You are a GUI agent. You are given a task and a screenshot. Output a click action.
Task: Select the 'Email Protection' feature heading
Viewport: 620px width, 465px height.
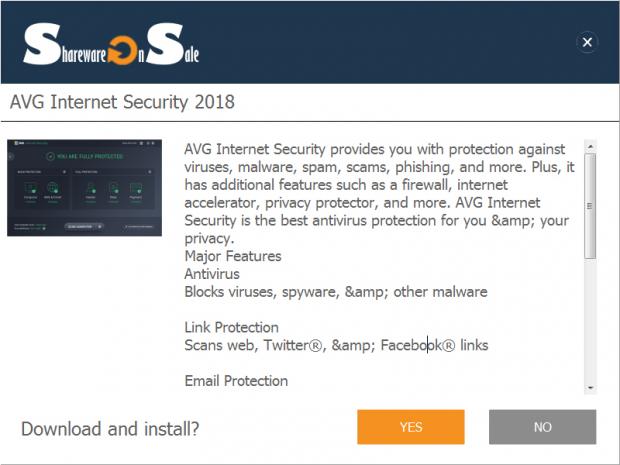click(236, 381)
